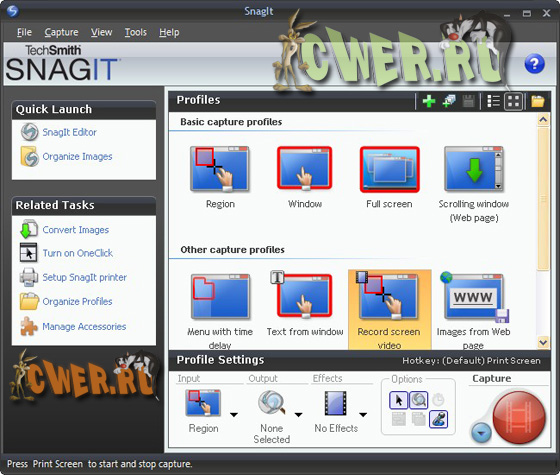
Task: Switch profiles to thumbnail grid view
Action: 514,101
